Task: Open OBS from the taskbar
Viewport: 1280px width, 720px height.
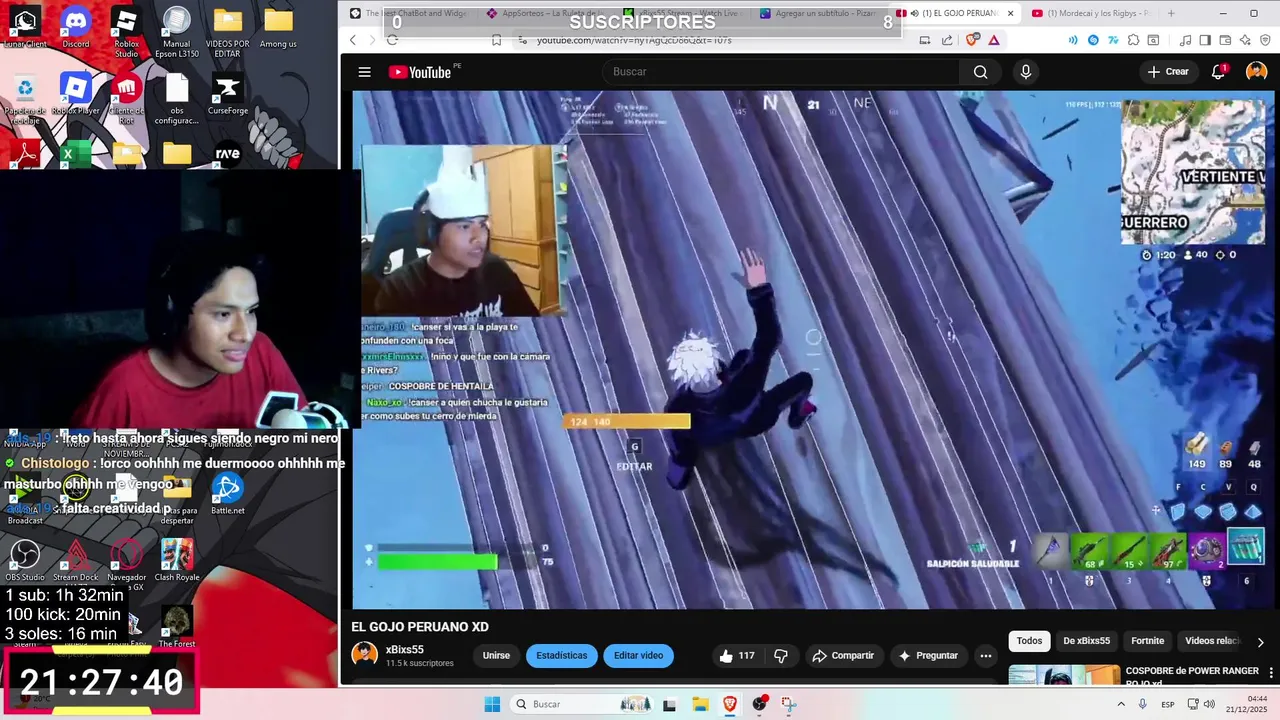Action: (x=760, y=704)
